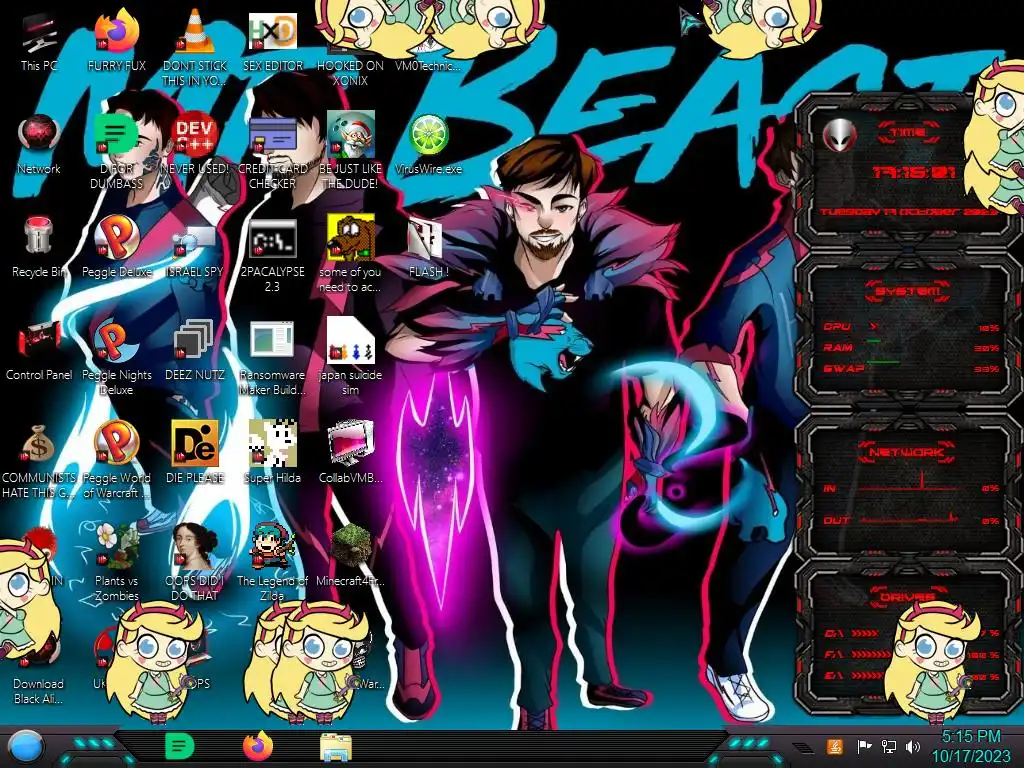Image resolution: width=1024 pixels, height=768 pixels.
Task: Open the COMMUNISTS HATE THIS money bag icon
Action: tap(39, 460)
